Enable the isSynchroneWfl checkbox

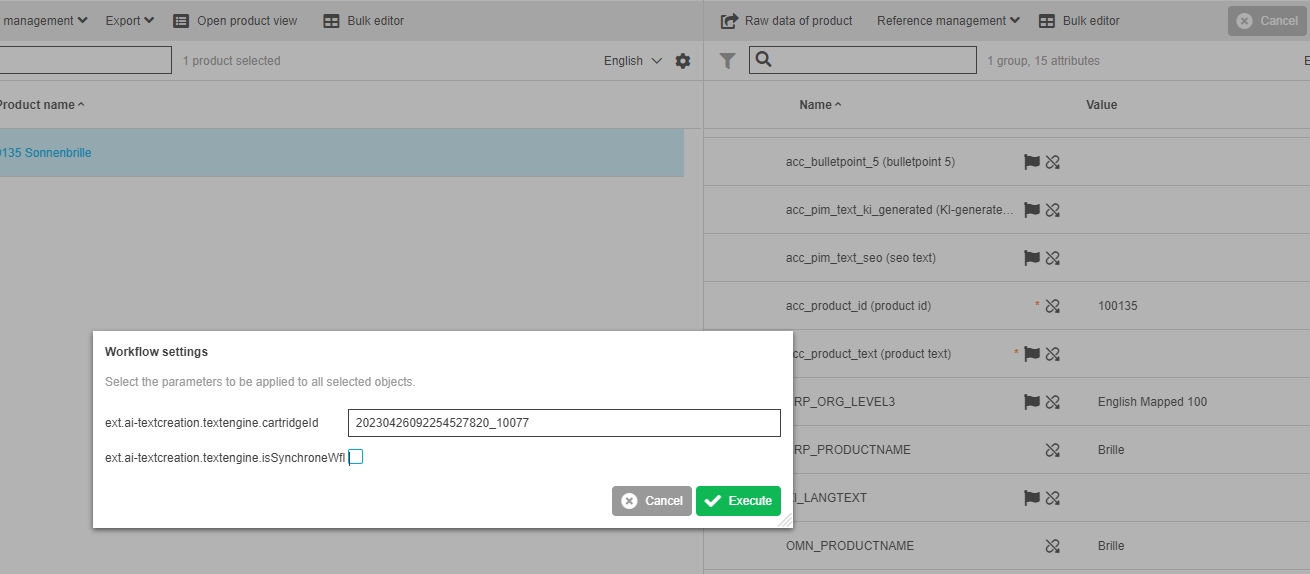pos(356,457)
